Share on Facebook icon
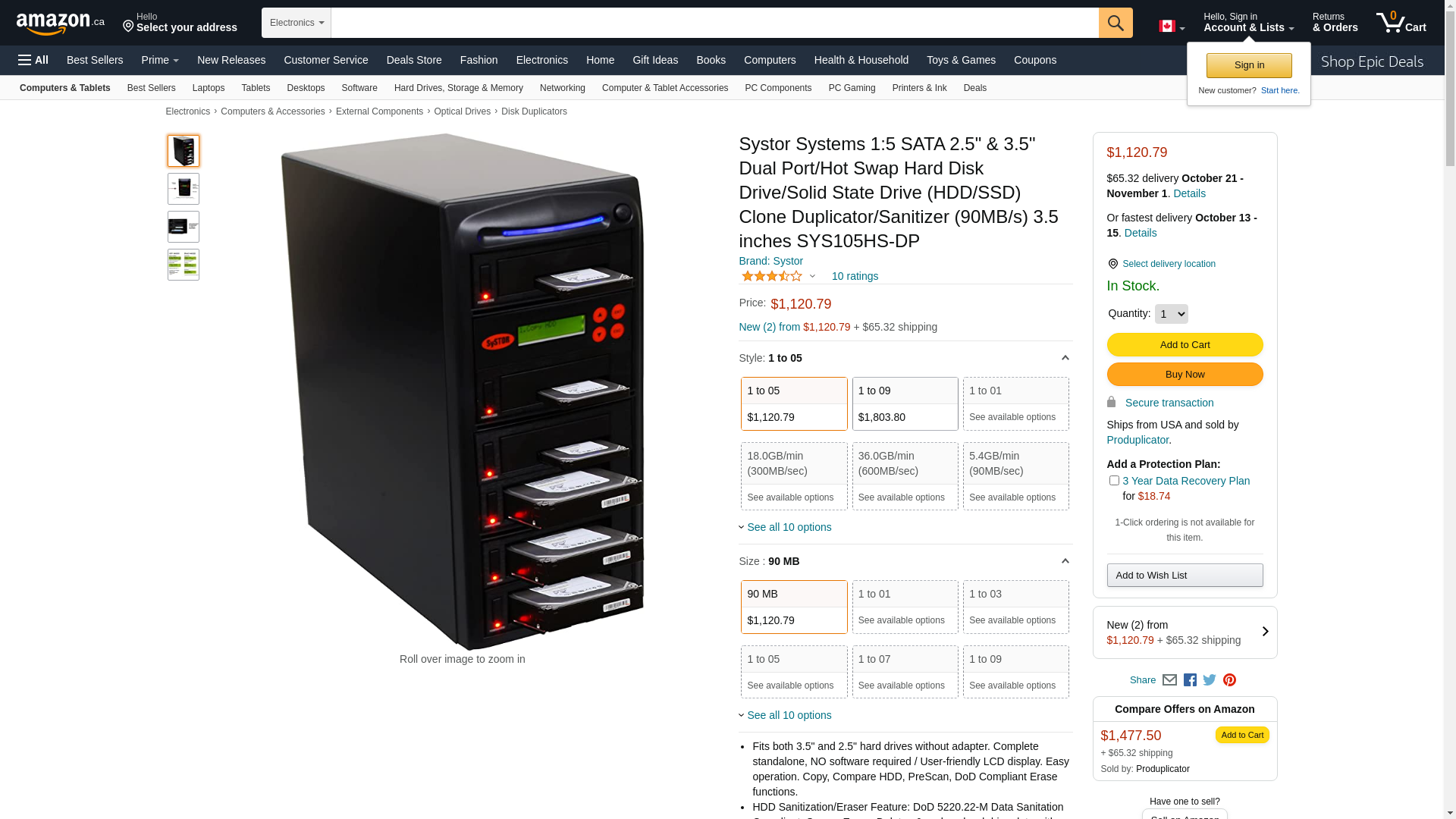 point(1190,680)
